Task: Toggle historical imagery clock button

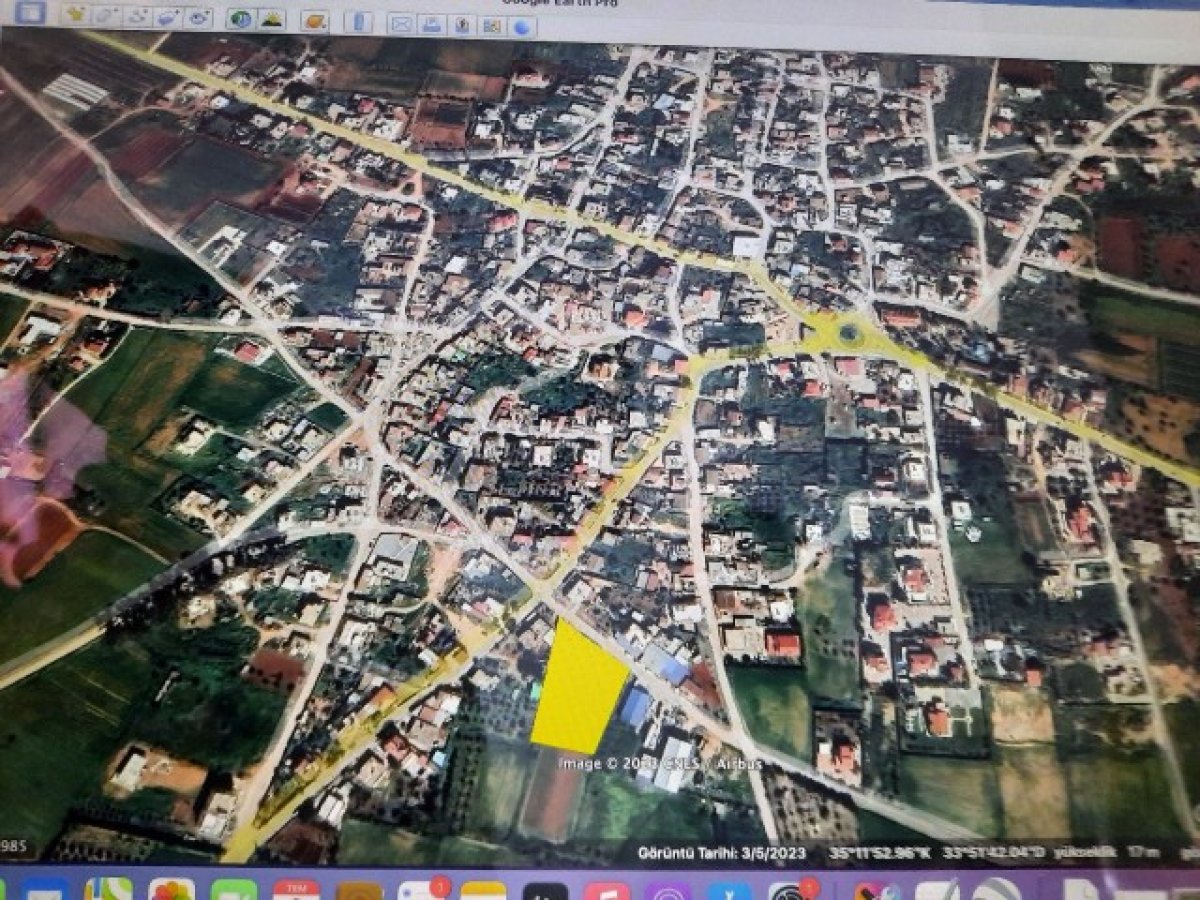Action: tap(240, 19)
